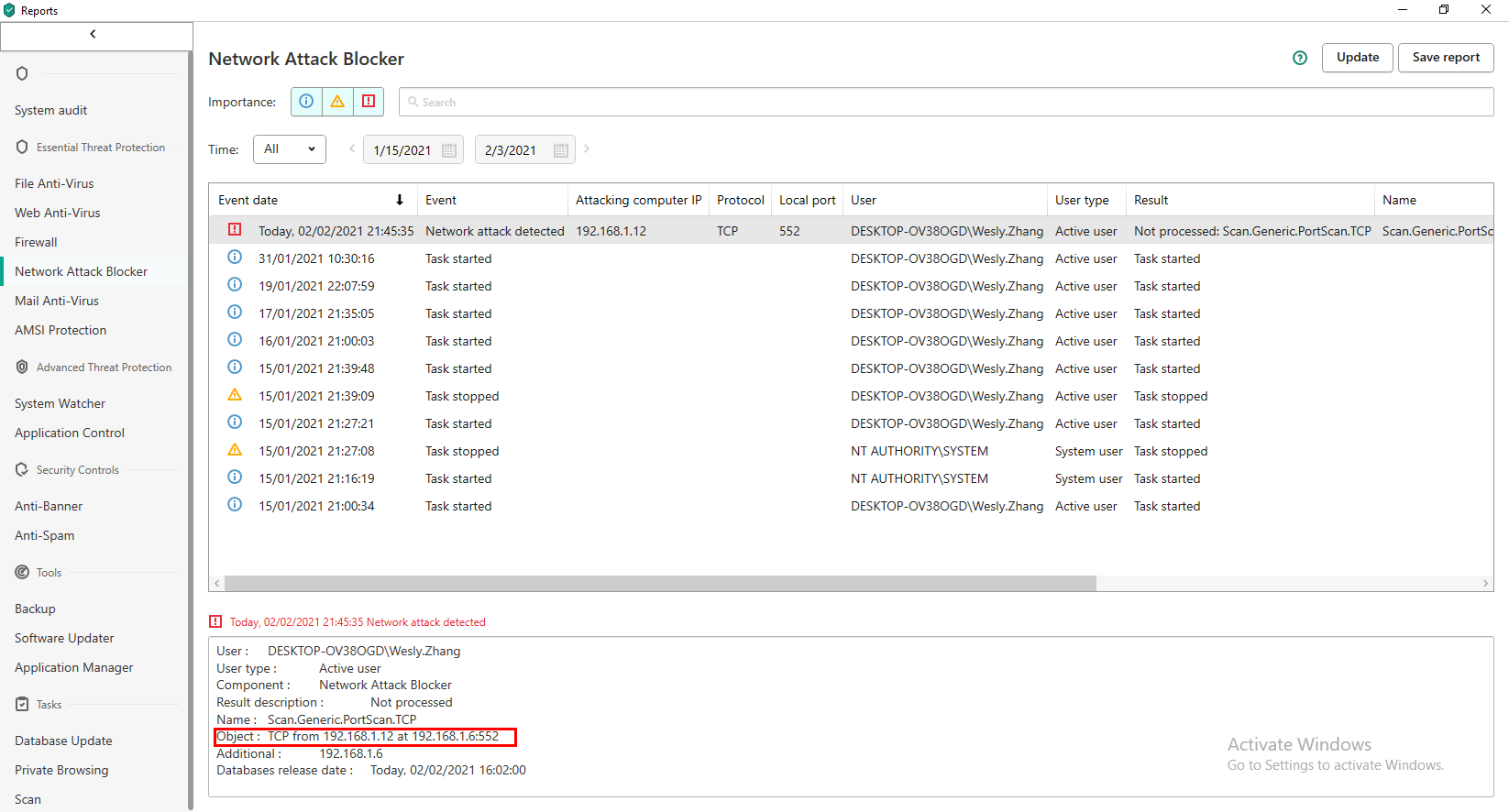Toggle critical events importance filter
Screen dimensions: 1509x812
(x=369, y=102)
